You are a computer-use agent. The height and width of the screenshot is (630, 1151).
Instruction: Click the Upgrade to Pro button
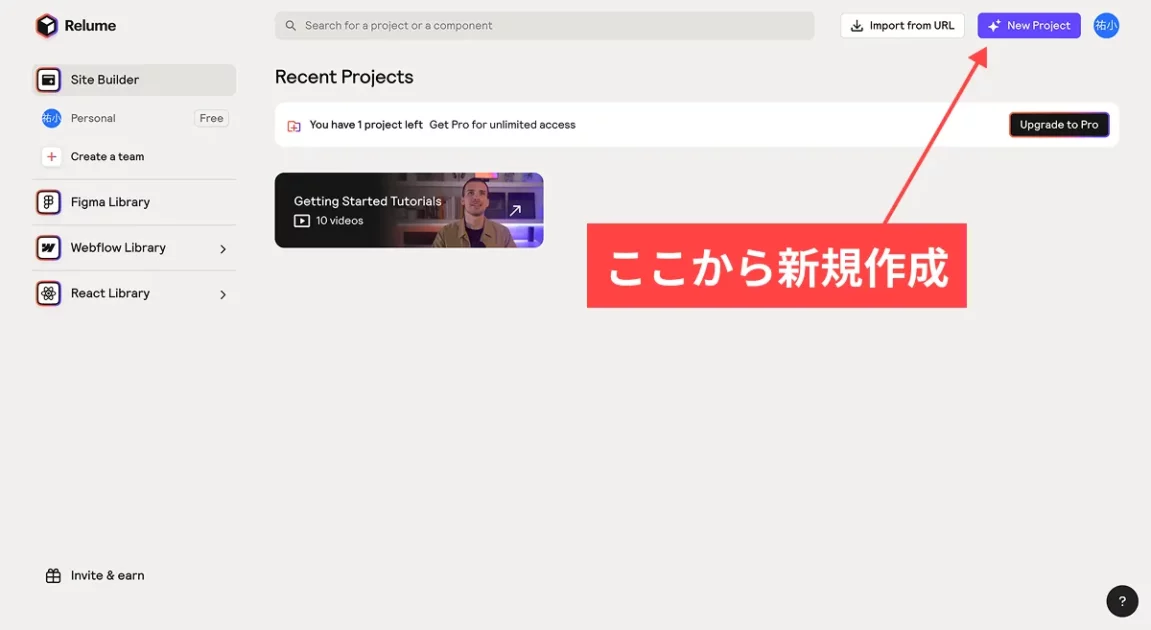pos(1058,125)
